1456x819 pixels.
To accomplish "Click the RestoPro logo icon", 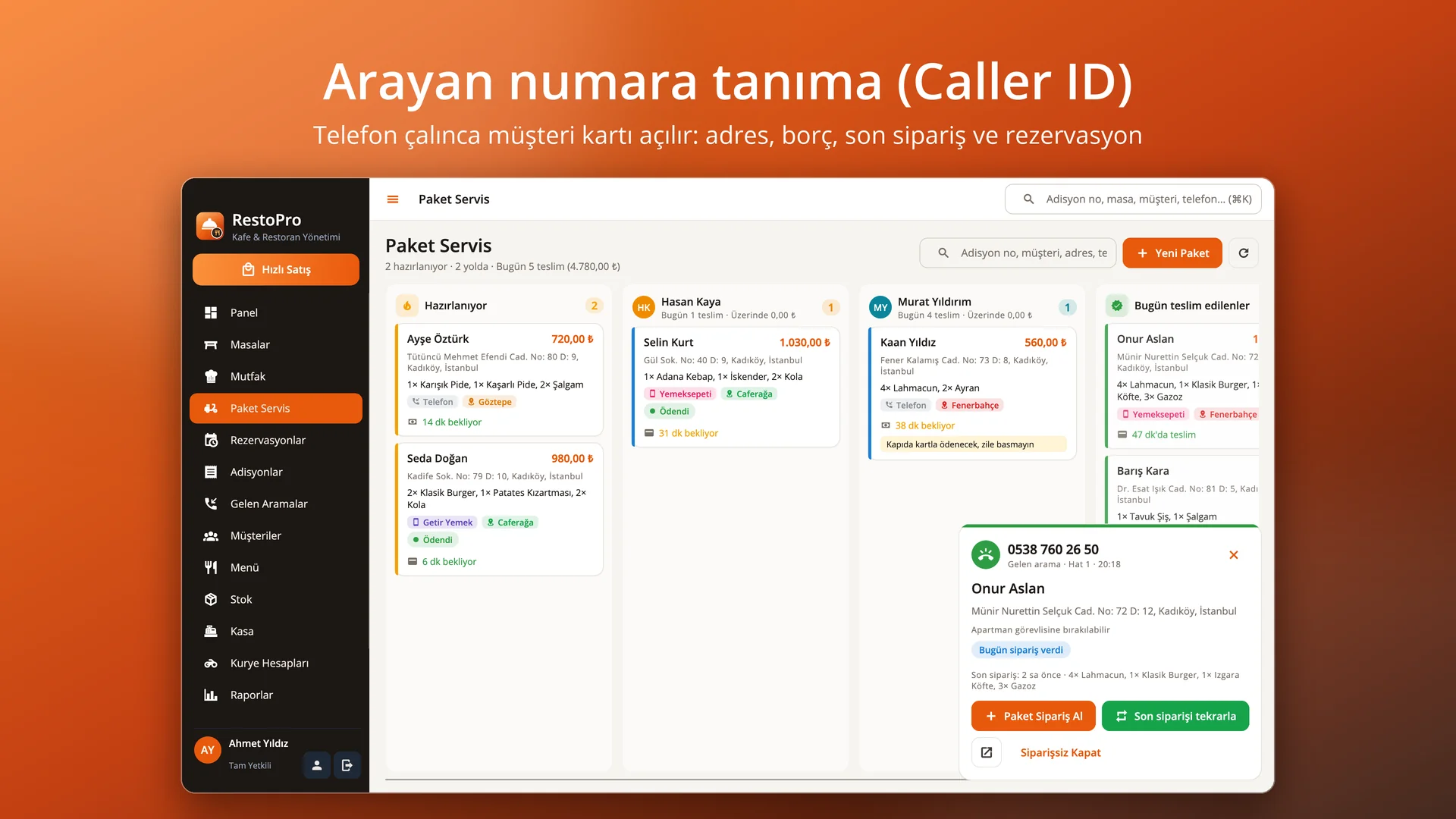I will point(210,226).
